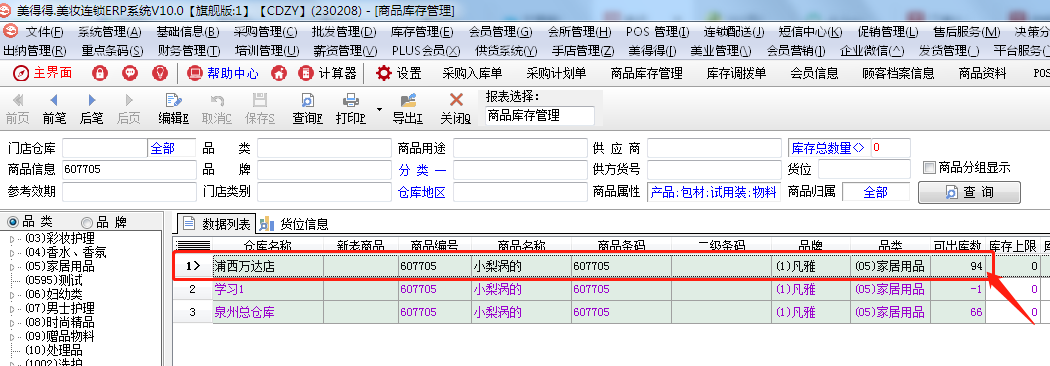
Task: Expand the (04)香水、香氛 tree node
Action: [11, 252]
